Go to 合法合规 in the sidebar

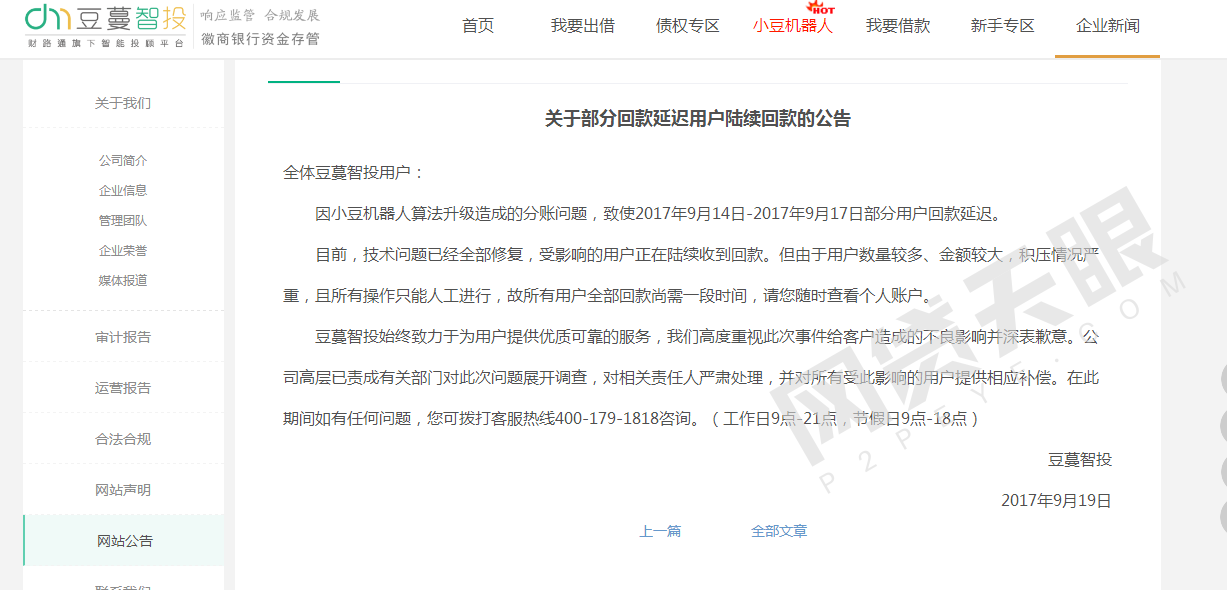tap(123, 439)
